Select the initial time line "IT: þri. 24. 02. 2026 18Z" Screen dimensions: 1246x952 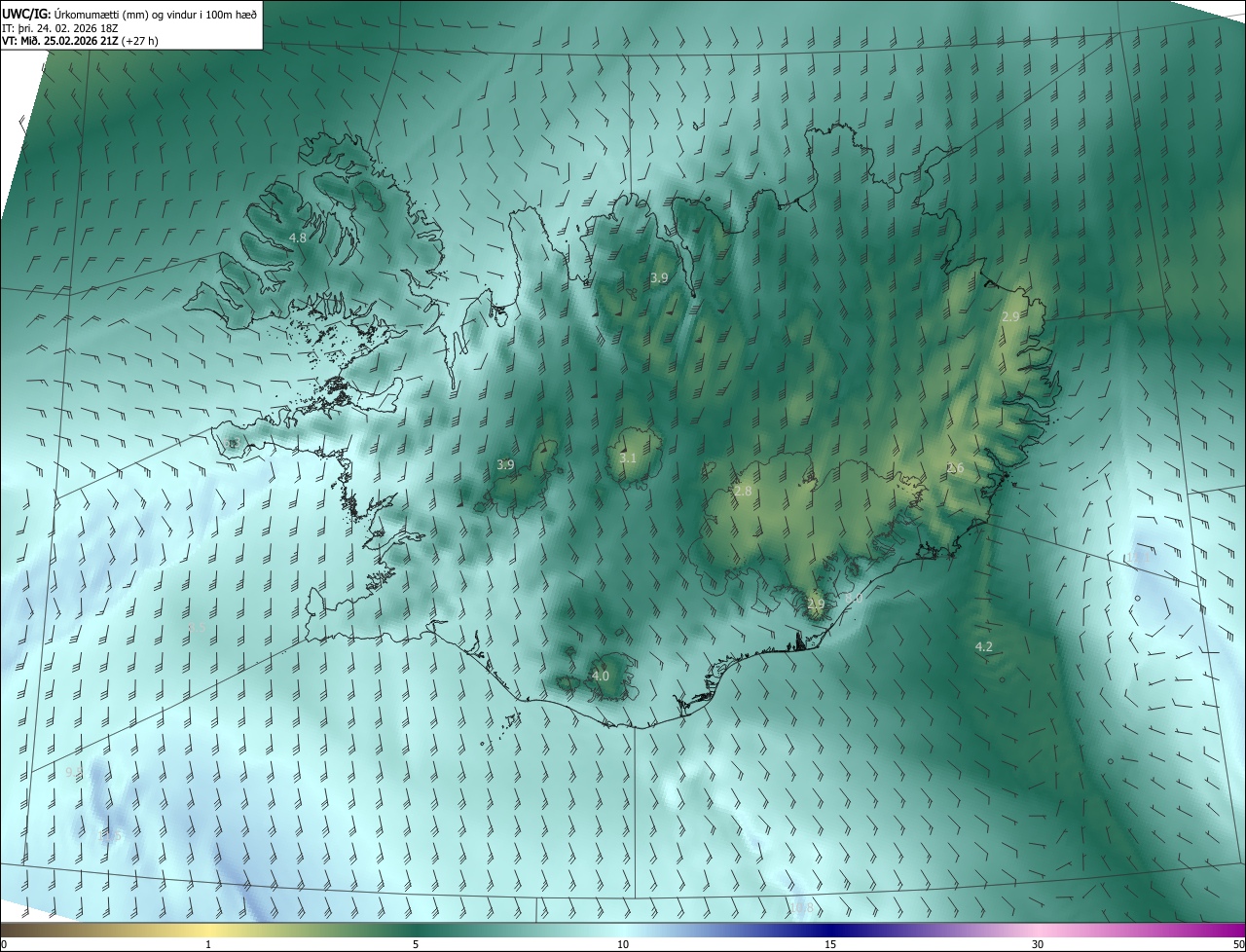coord(61,27)
